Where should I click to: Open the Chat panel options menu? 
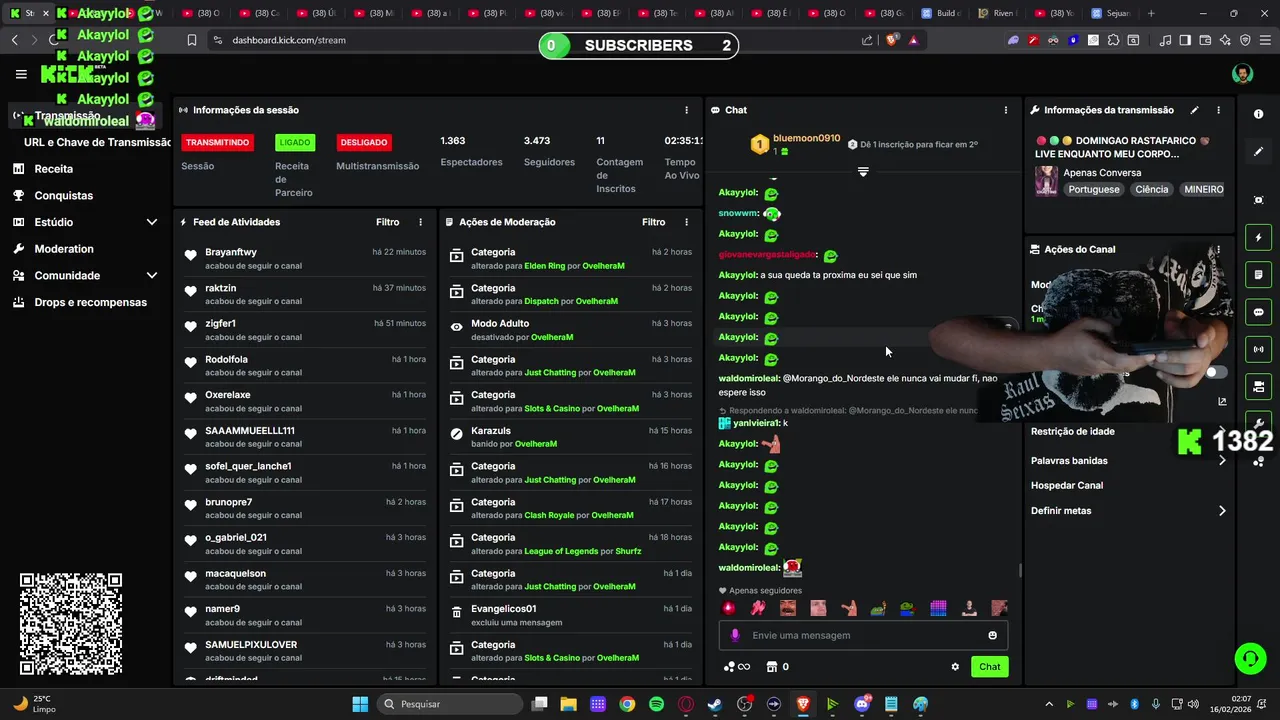coord(1006,110)
